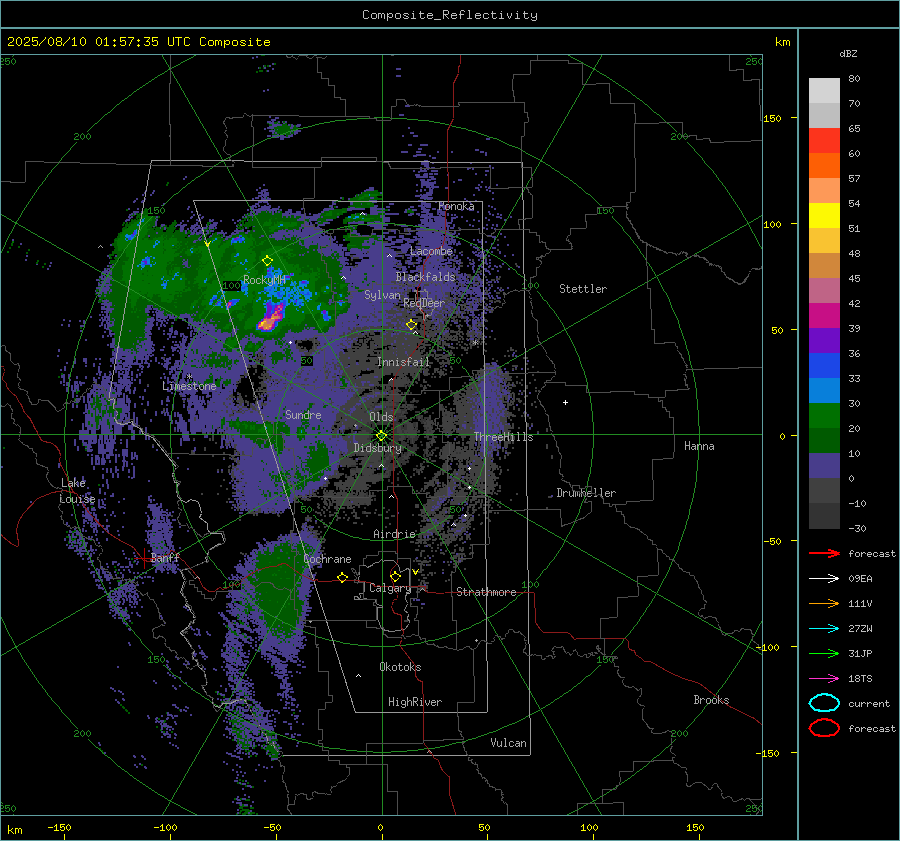Select the Strathmore label
900x841 pixels.
[x=486, y=592]
